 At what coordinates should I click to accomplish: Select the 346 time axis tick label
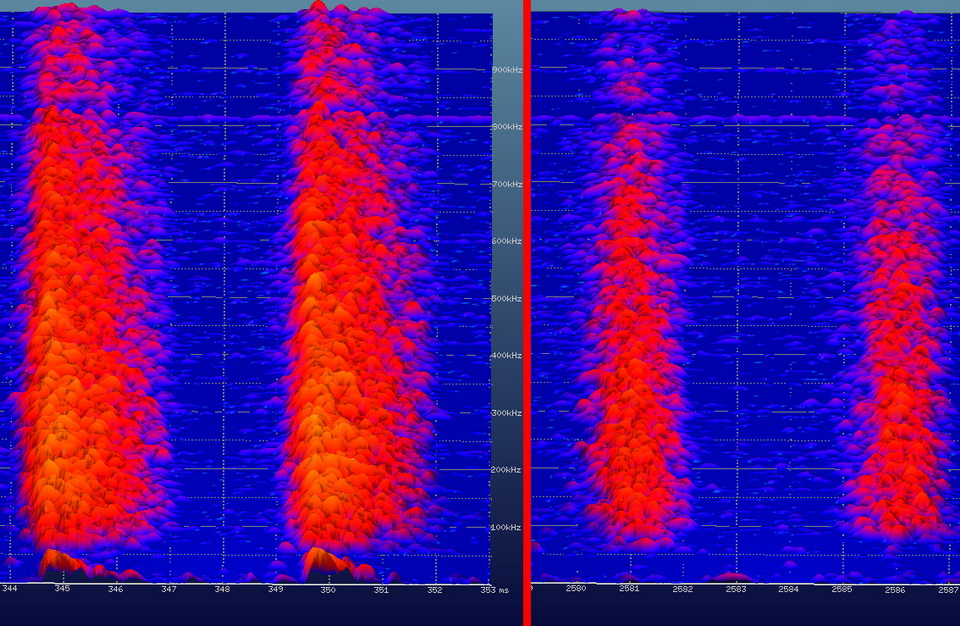pyautogui.click(x=115, y=589)
